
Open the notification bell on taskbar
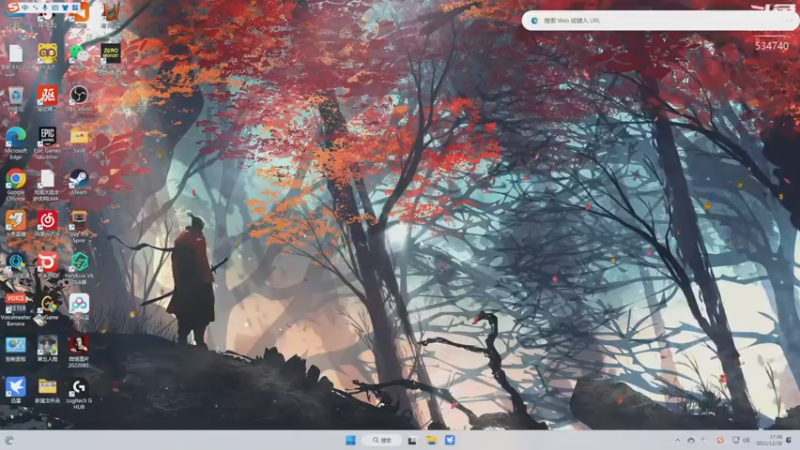[789, 440]
